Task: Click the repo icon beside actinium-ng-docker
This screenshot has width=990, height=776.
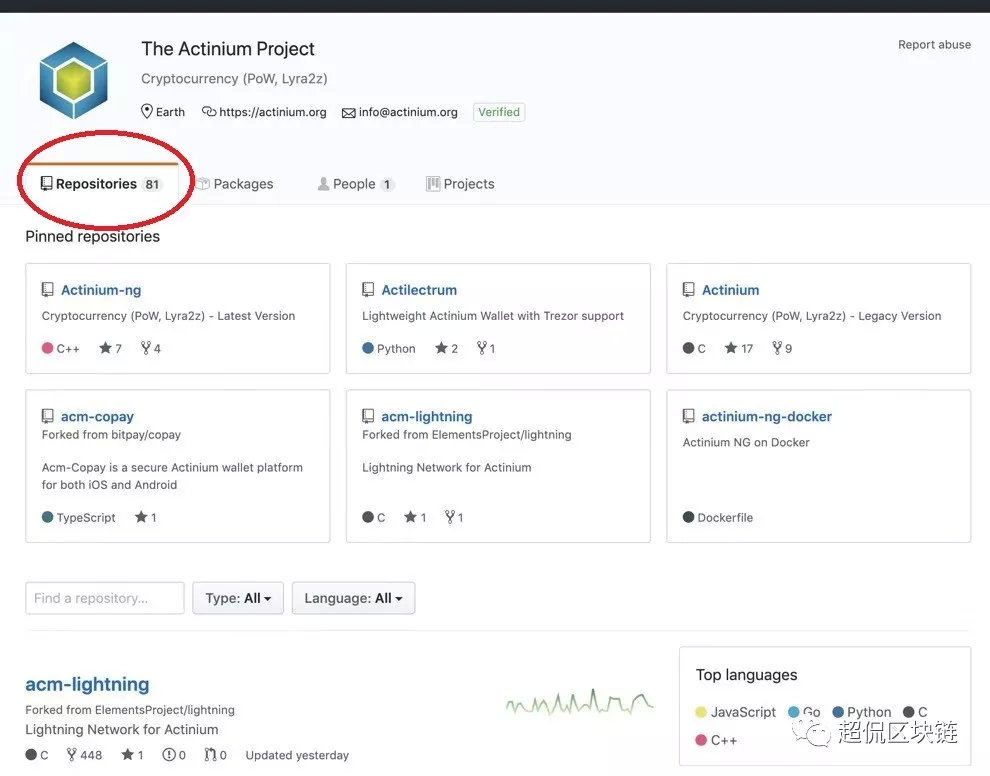Action: (x=689, y=417)
